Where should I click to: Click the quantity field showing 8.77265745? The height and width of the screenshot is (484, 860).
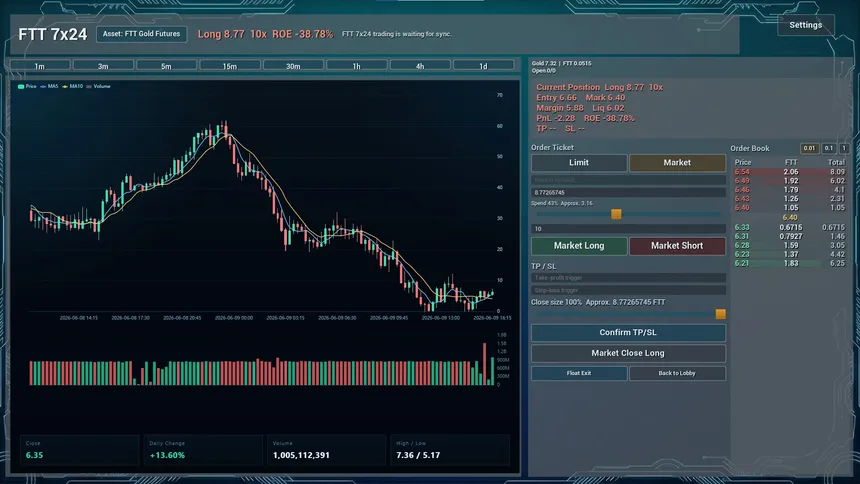[x=629, y=193]
